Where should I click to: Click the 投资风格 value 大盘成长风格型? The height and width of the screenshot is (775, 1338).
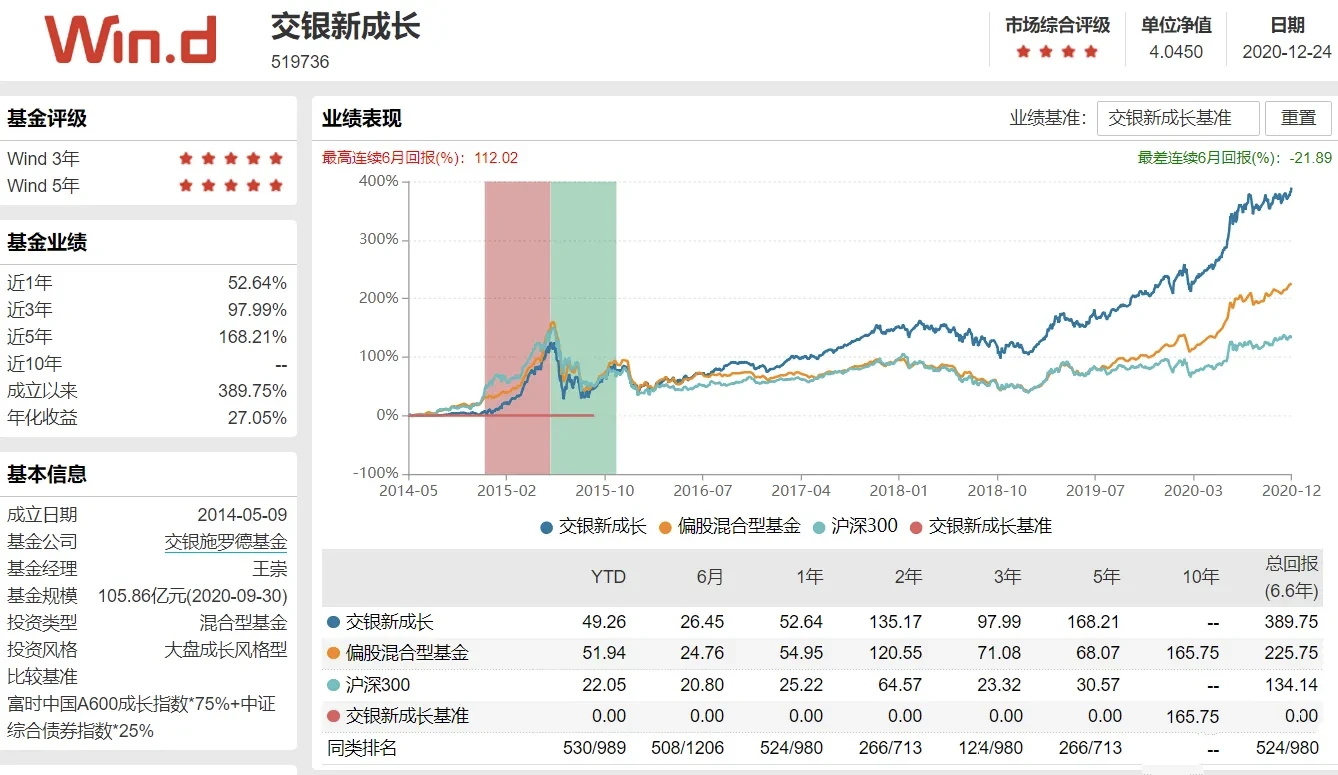(x=226, y=650)
